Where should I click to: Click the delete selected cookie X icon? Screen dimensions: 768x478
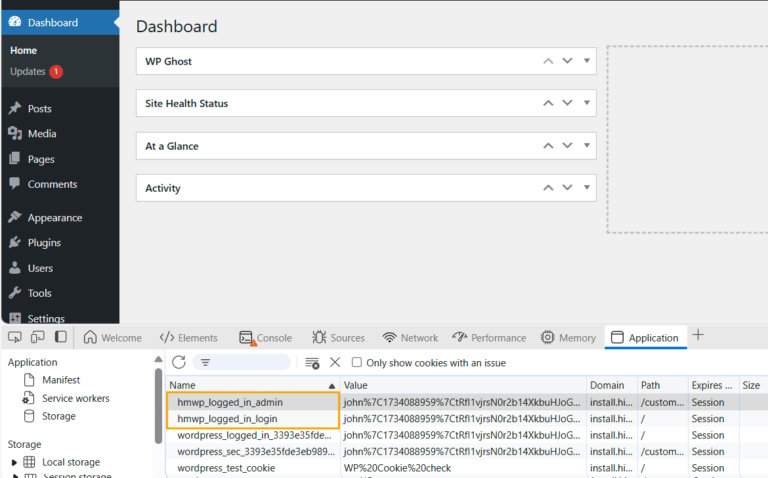click(x=335, y=362)
